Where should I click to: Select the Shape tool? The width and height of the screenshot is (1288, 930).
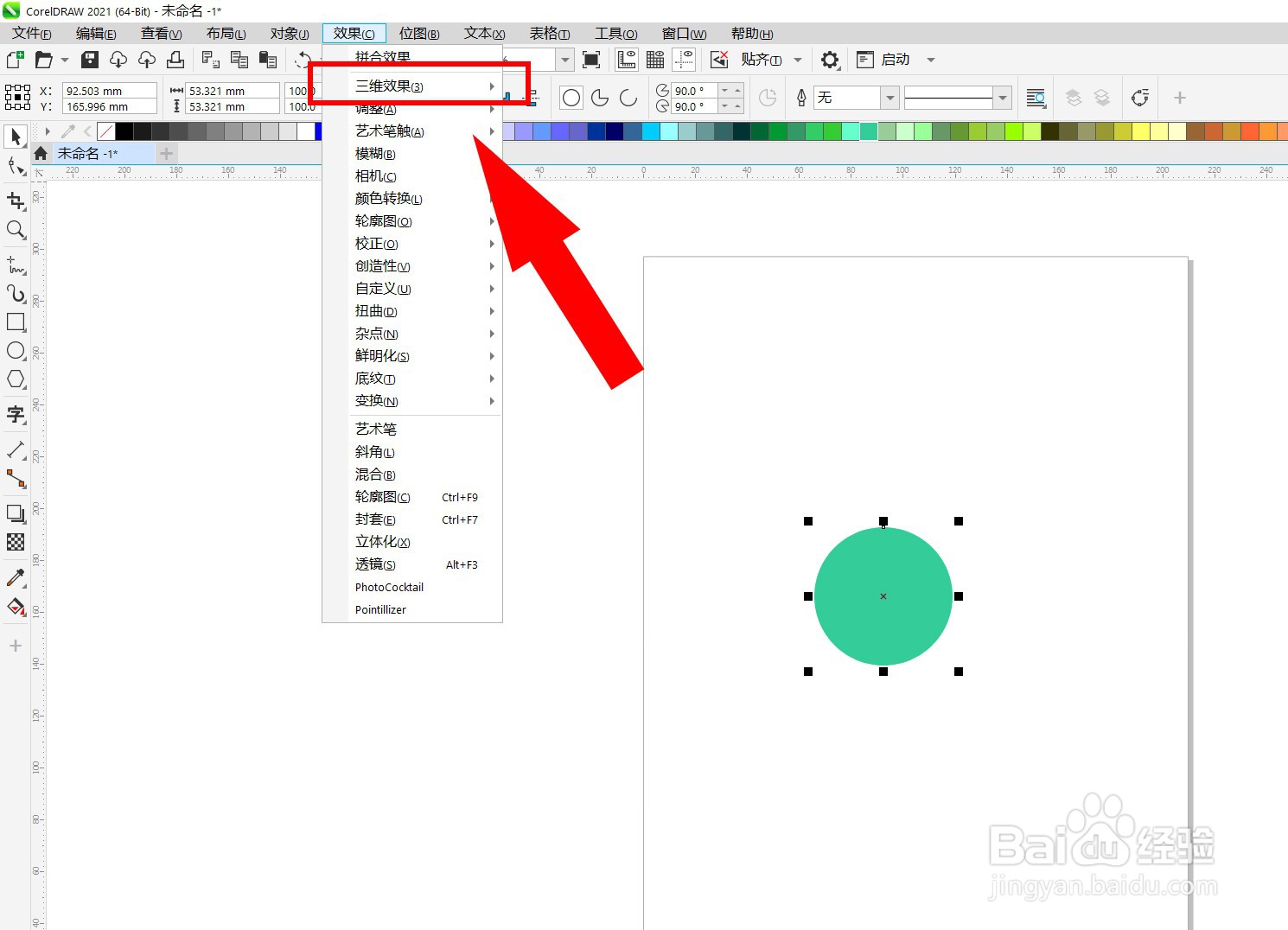[16, 165]
